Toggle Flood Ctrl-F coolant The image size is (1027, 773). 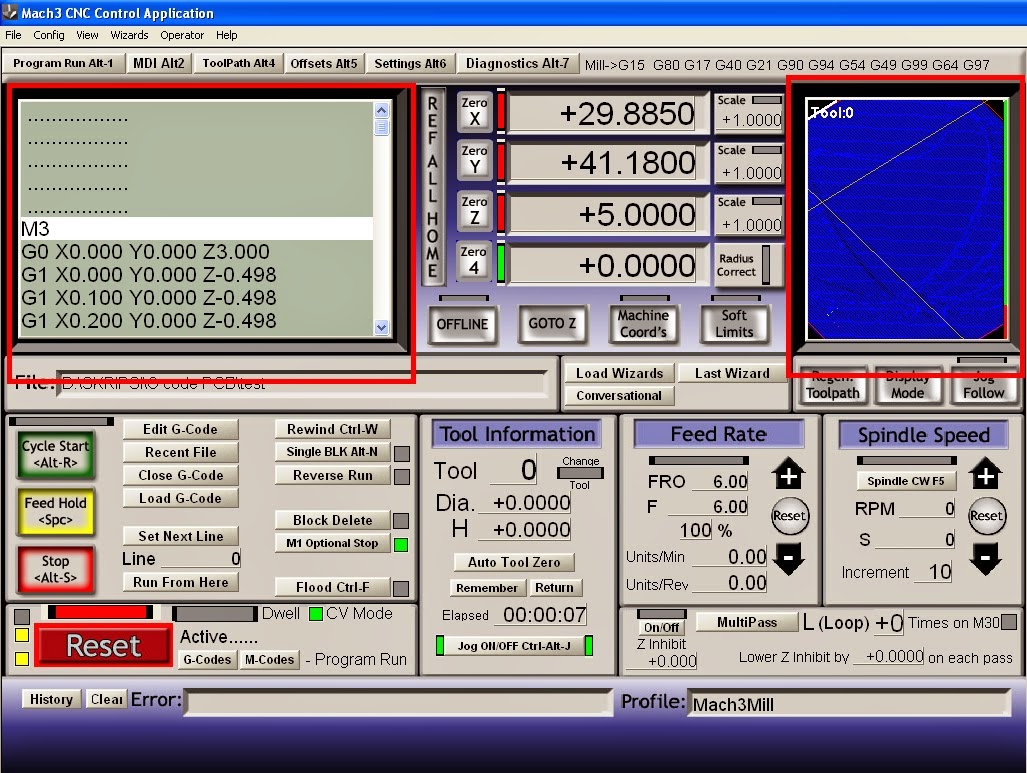pyautogui.click(x=332, y=587)
